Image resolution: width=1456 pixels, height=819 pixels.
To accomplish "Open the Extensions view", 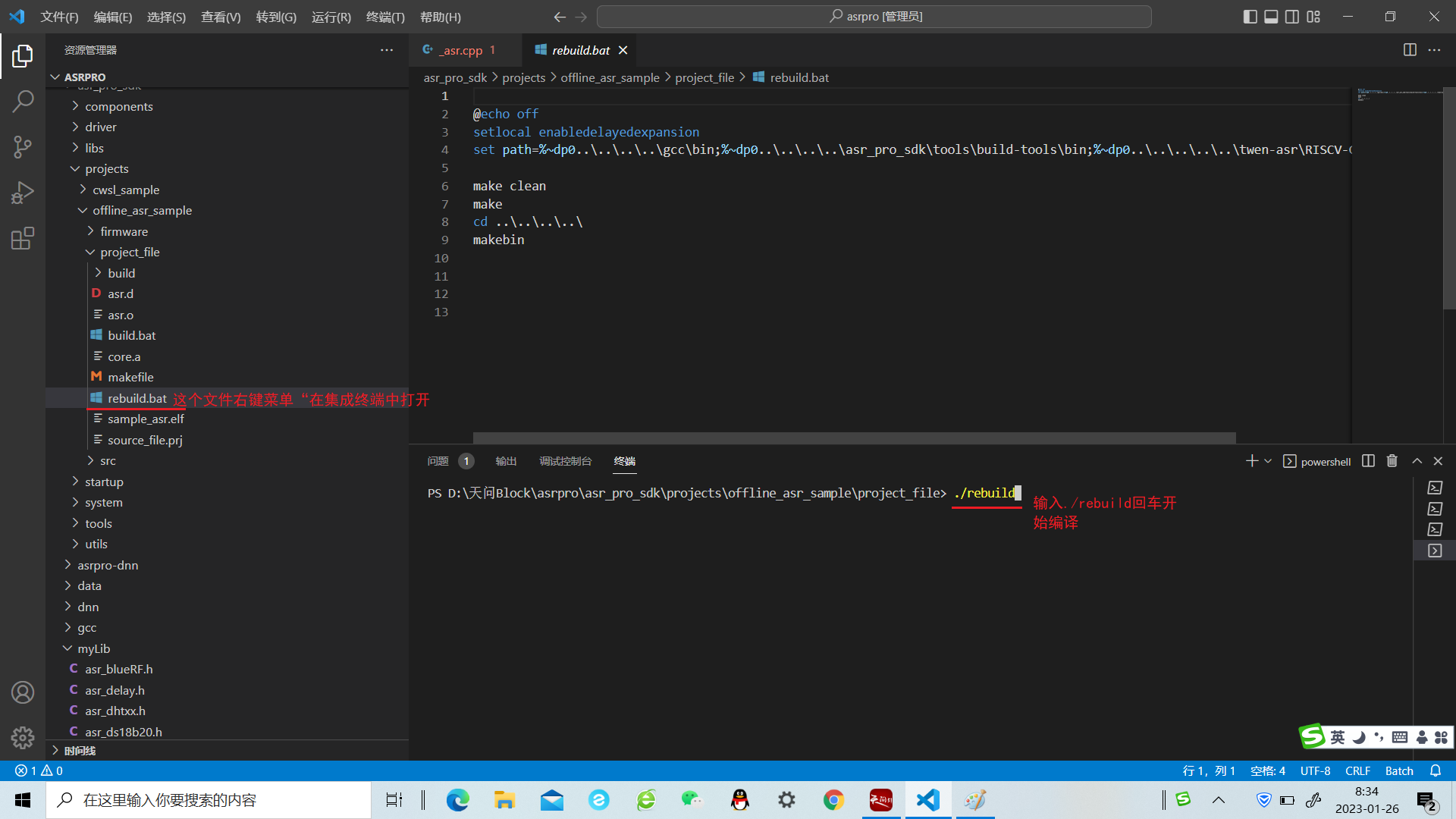I will pos(23,238).
